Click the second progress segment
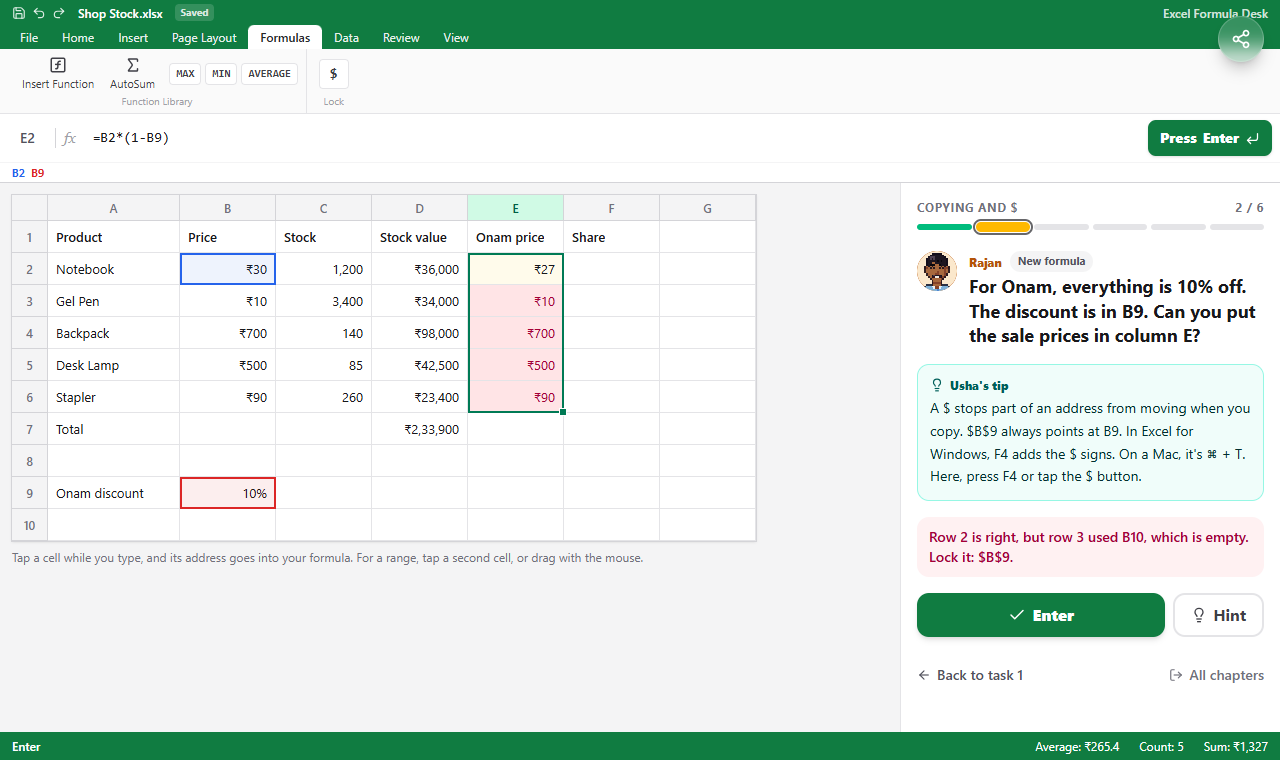 (1003, 227)
